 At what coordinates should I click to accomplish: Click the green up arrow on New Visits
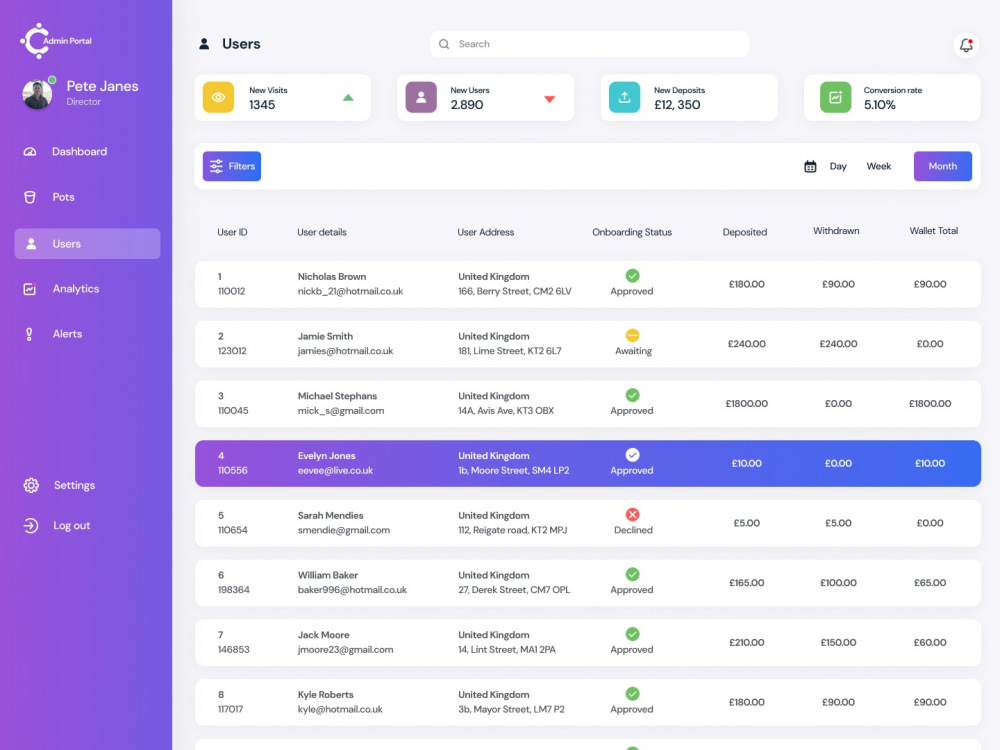348,98
